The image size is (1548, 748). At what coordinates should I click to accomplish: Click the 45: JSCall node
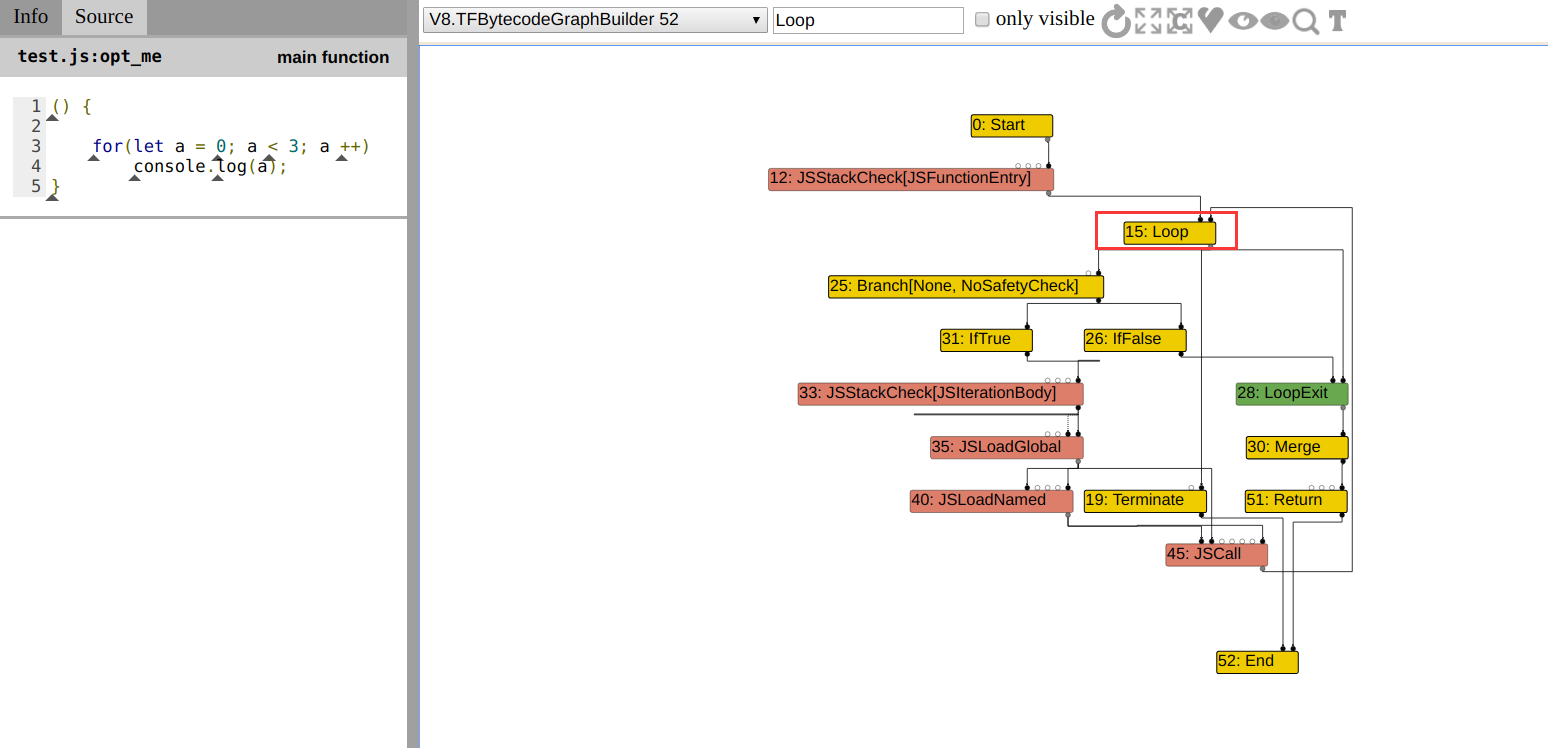pos(1216,554)
